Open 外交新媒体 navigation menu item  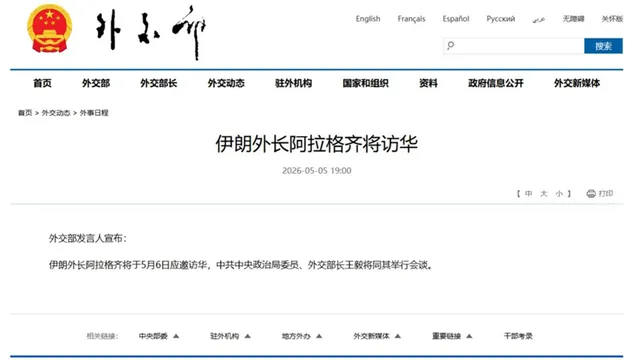[577, 83]
